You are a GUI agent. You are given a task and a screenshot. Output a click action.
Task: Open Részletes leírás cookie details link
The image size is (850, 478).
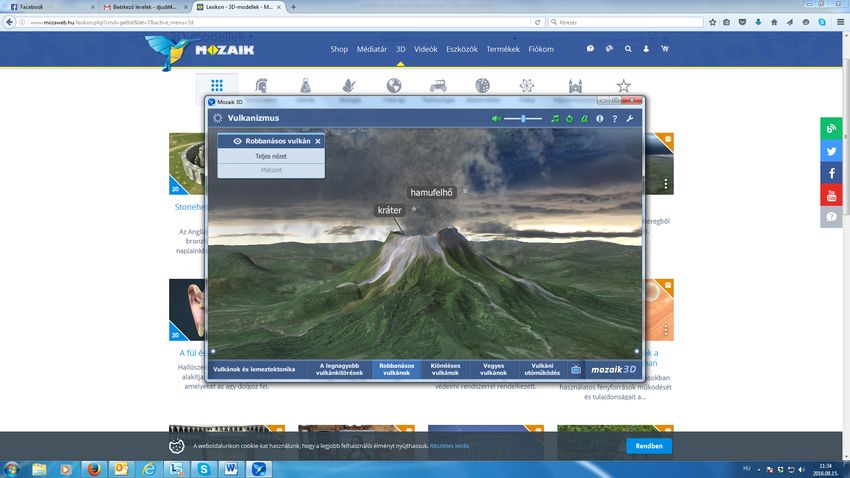[449, 446]
